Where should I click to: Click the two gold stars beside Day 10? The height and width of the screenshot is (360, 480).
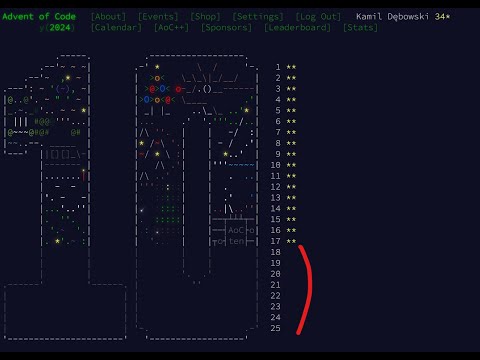[x=291, y=165]
